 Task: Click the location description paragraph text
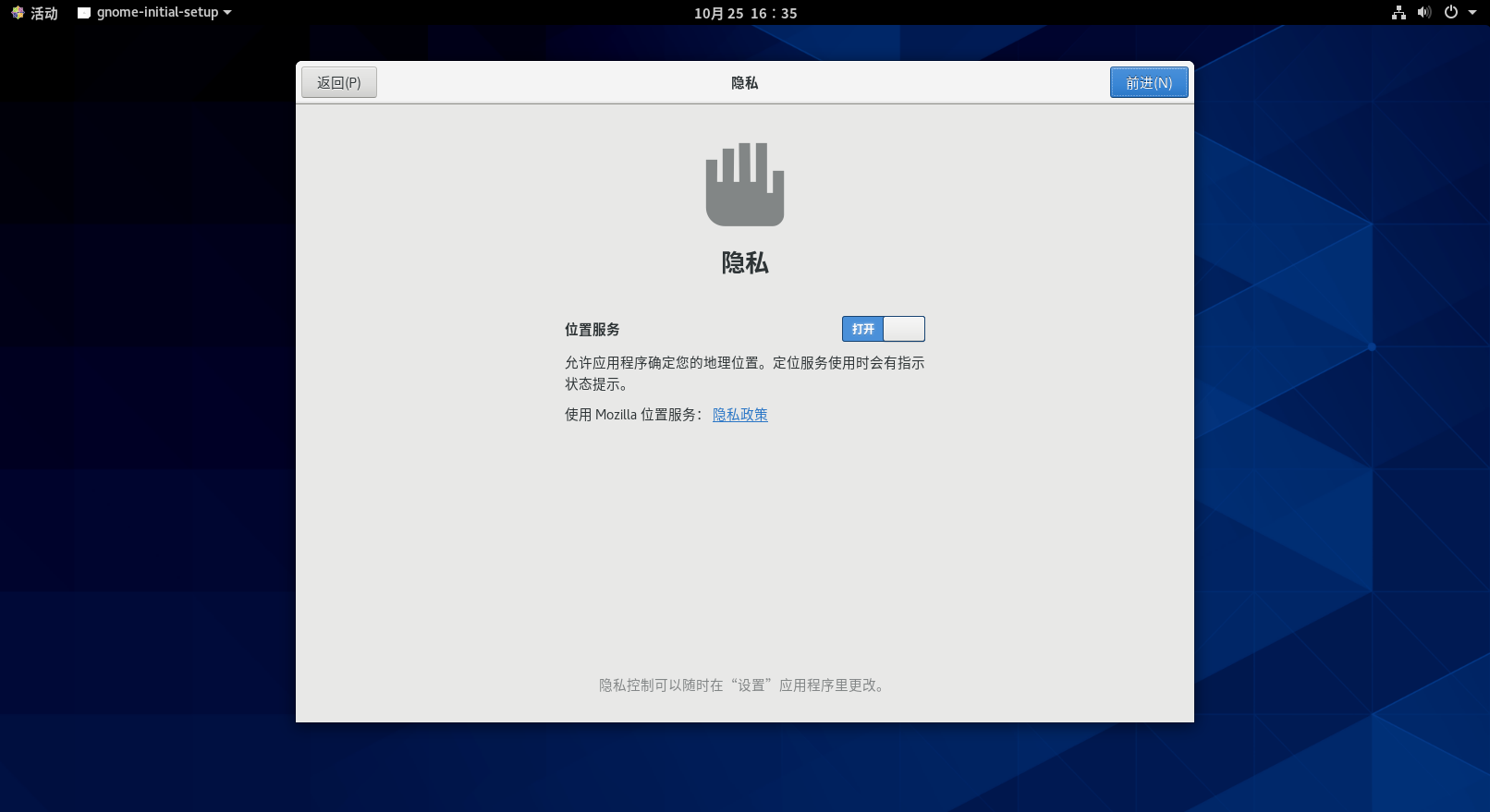click(745, 373)
